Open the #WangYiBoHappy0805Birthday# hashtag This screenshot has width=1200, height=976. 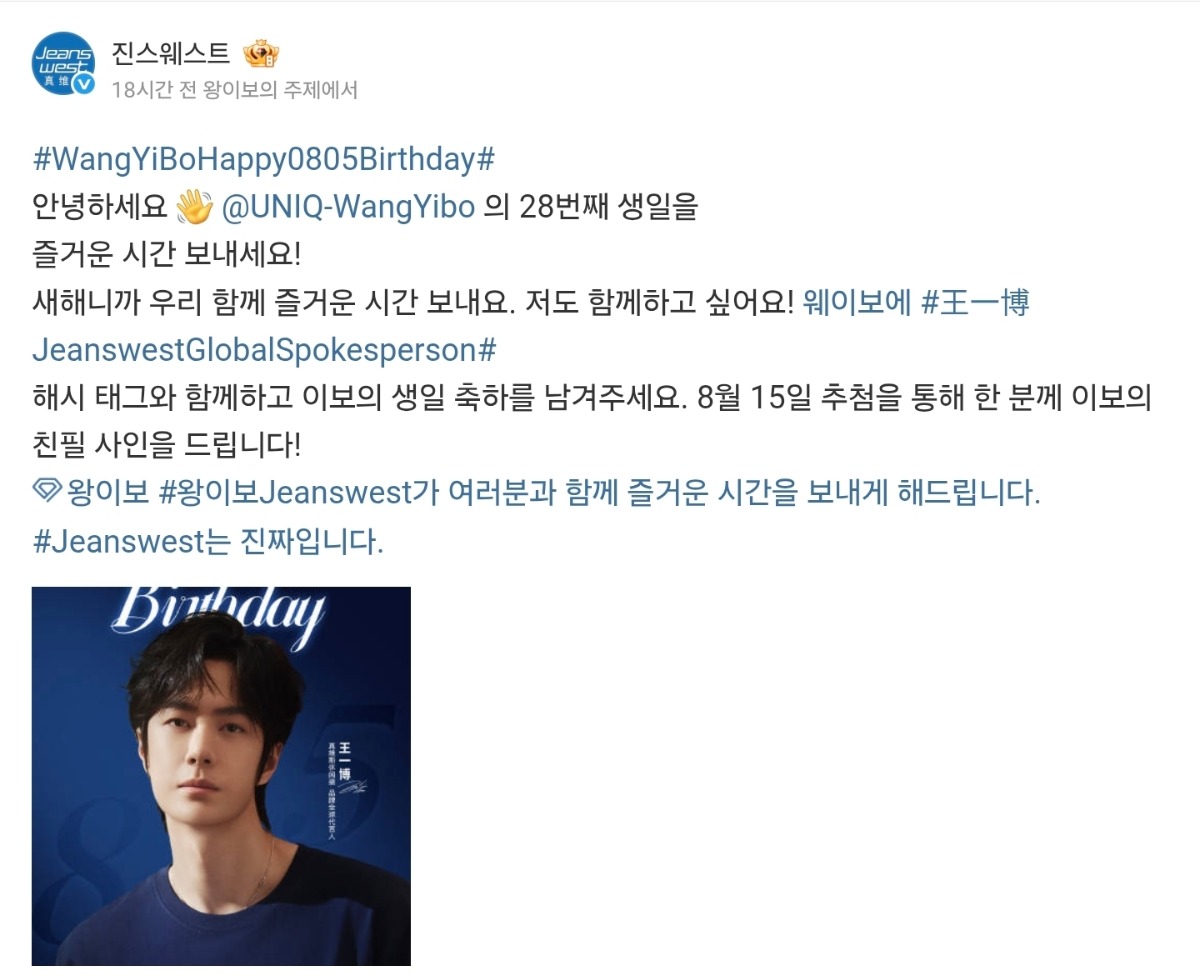pos(264,159)
